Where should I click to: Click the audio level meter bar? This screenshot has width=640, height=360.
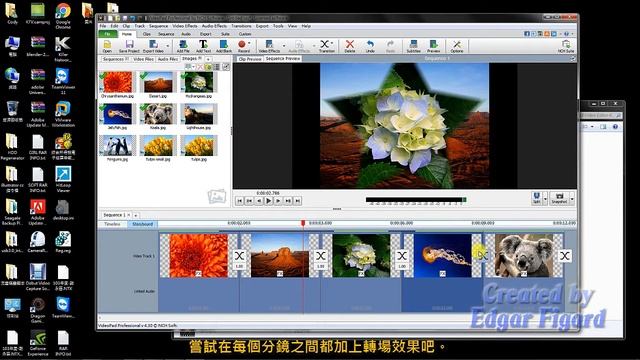(416, 200)
